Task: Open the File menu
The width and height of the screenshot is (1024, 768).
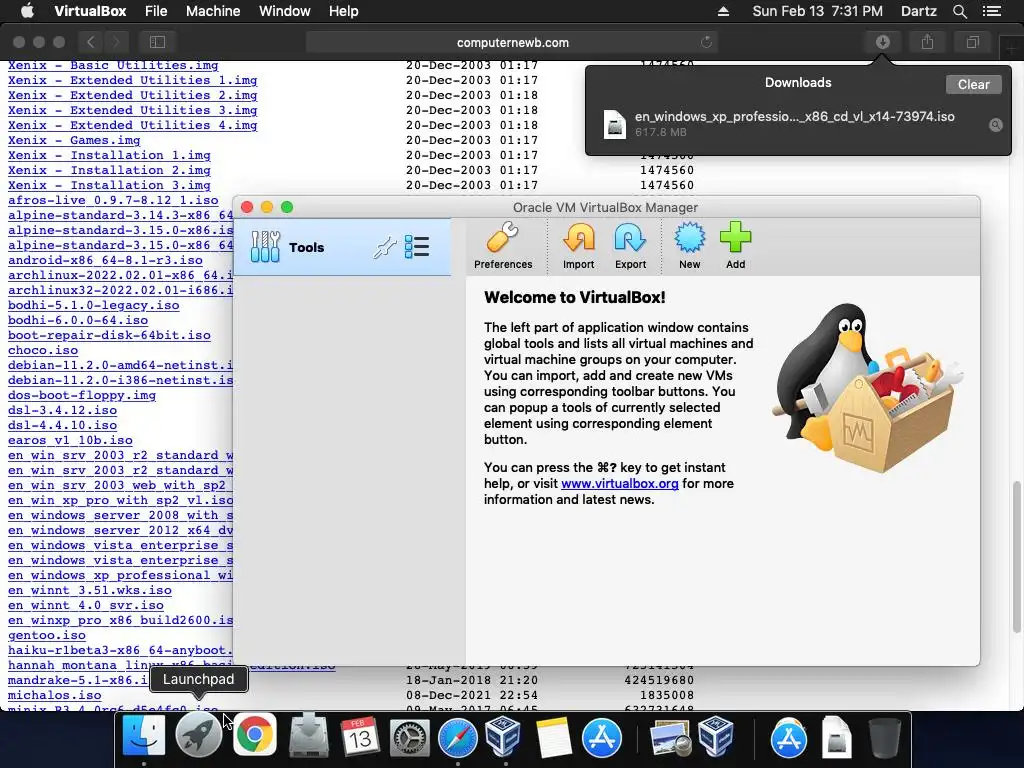Action: pyautogui.click(x=156, y=11)
